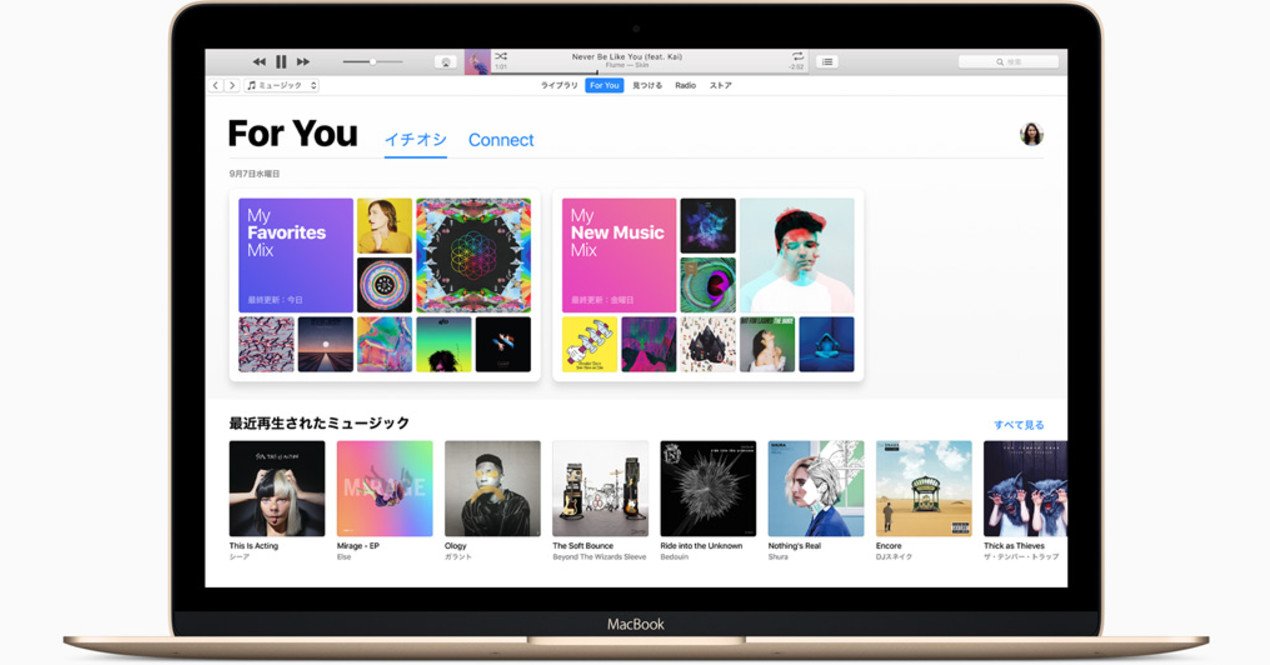Open the Ology album cover
The height and width of the screenshot is (665, 1270).
click(x=493, y=488)
